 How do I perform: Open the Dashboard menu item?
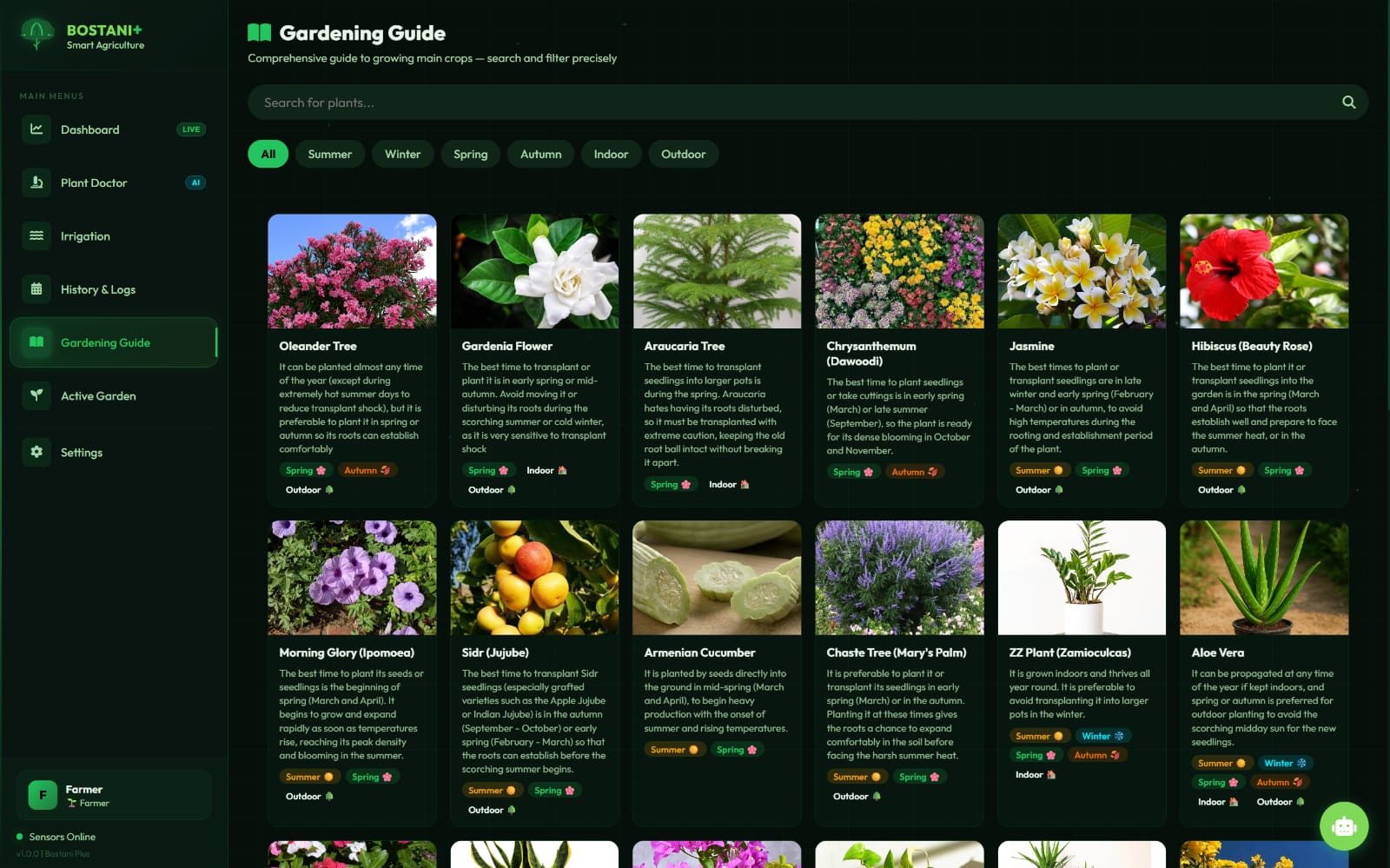(x=114, y=129)
